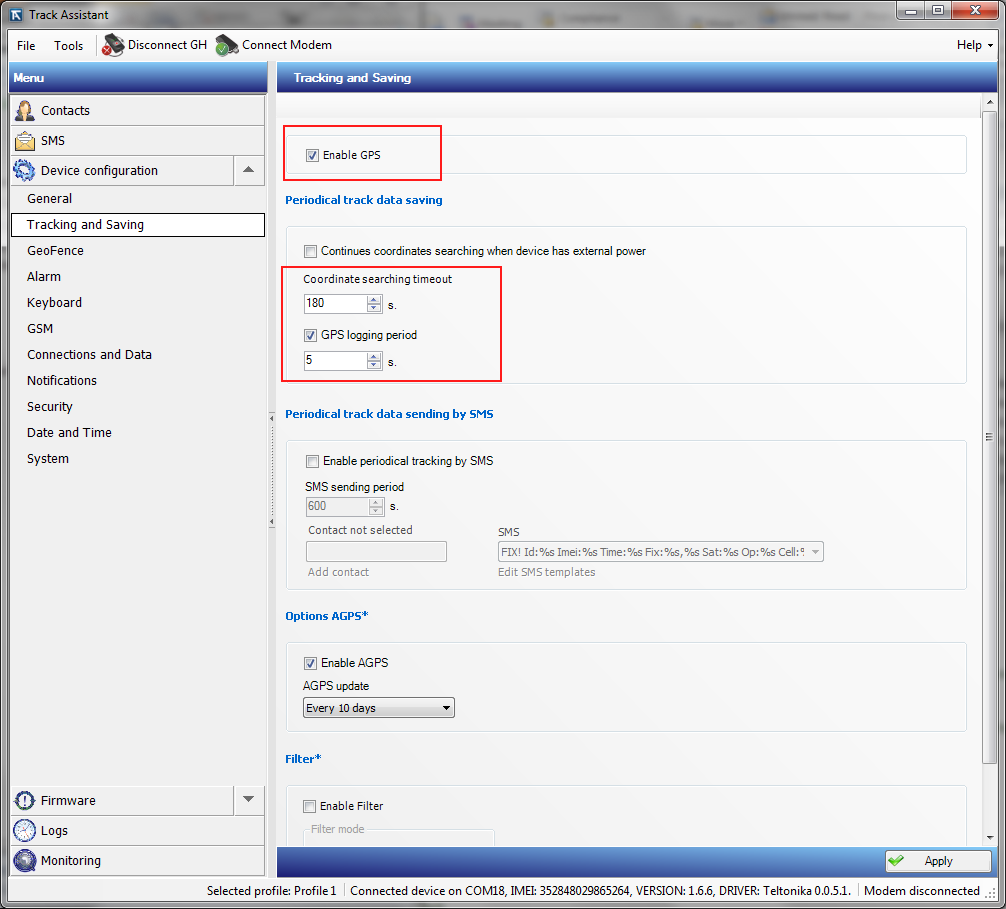Open the Monitoring panel
Image resolution: width=1006 pixels, height=909 pixels.
pos(137,861)
